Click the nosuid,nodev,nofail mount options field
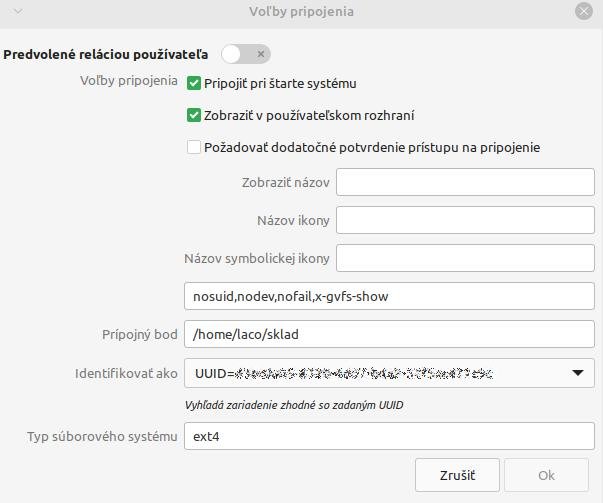The height and width of the screenshot is (503, 603). [390, 296]
